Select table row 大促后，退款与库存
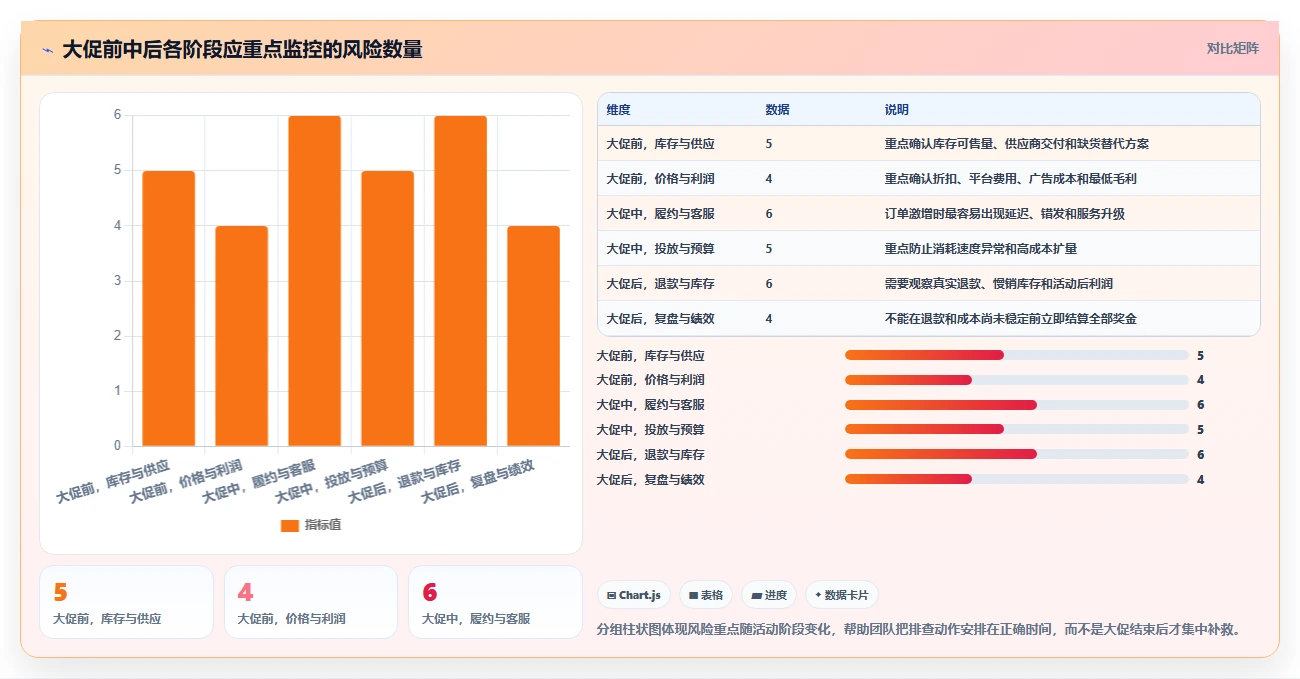1300x679 pixels. (928, 283)
